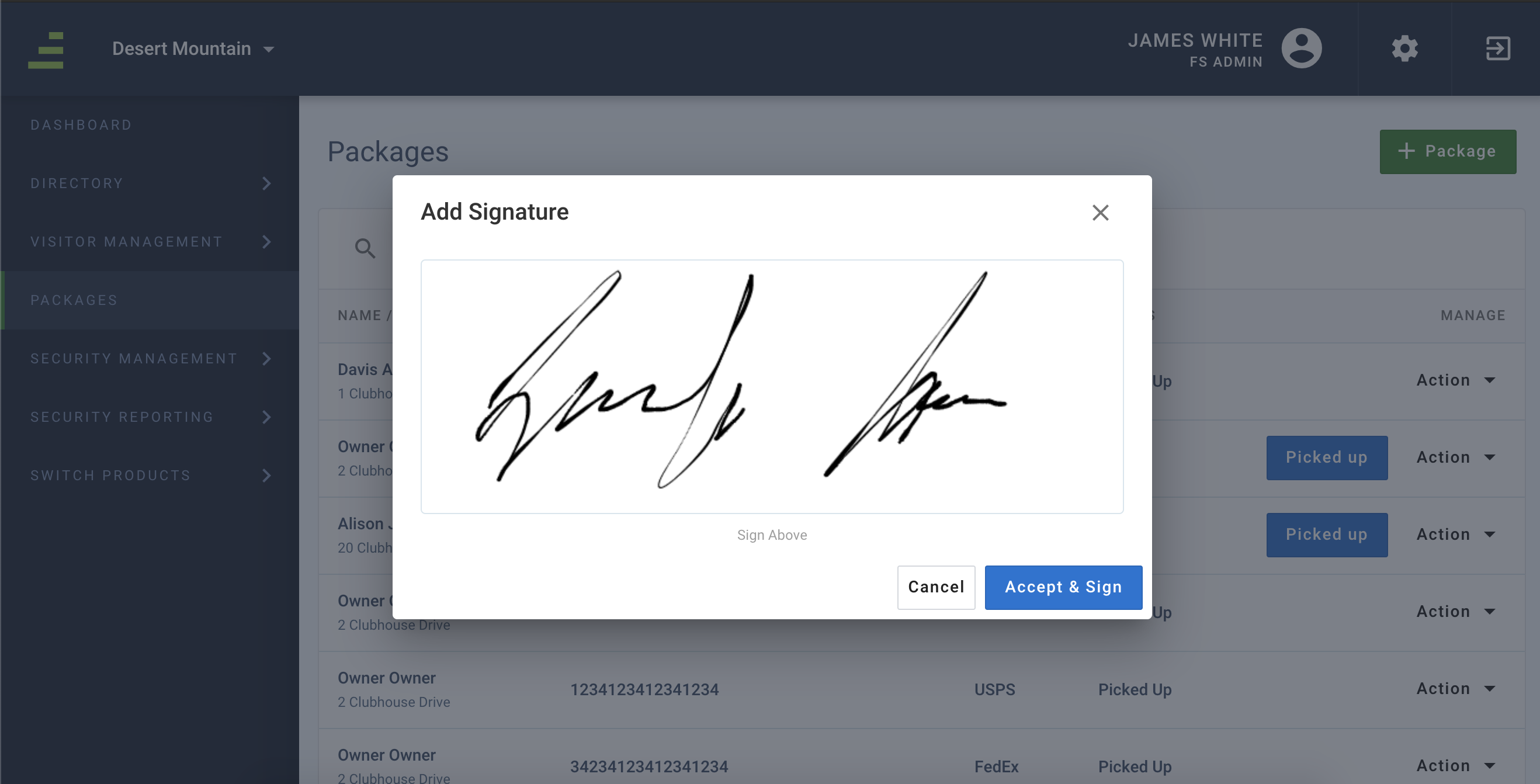Mark Alison's package as Picked up

[1327, 535]
